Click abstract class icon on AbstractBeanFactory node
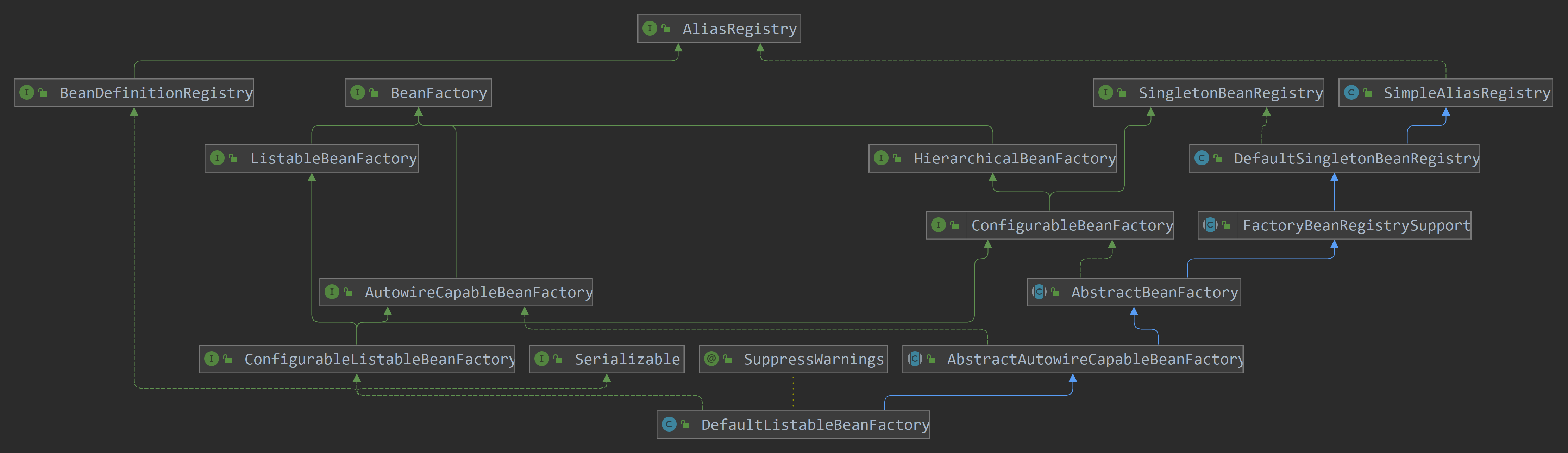Viewport: 1568px width, 453px height. point(1039,292)
